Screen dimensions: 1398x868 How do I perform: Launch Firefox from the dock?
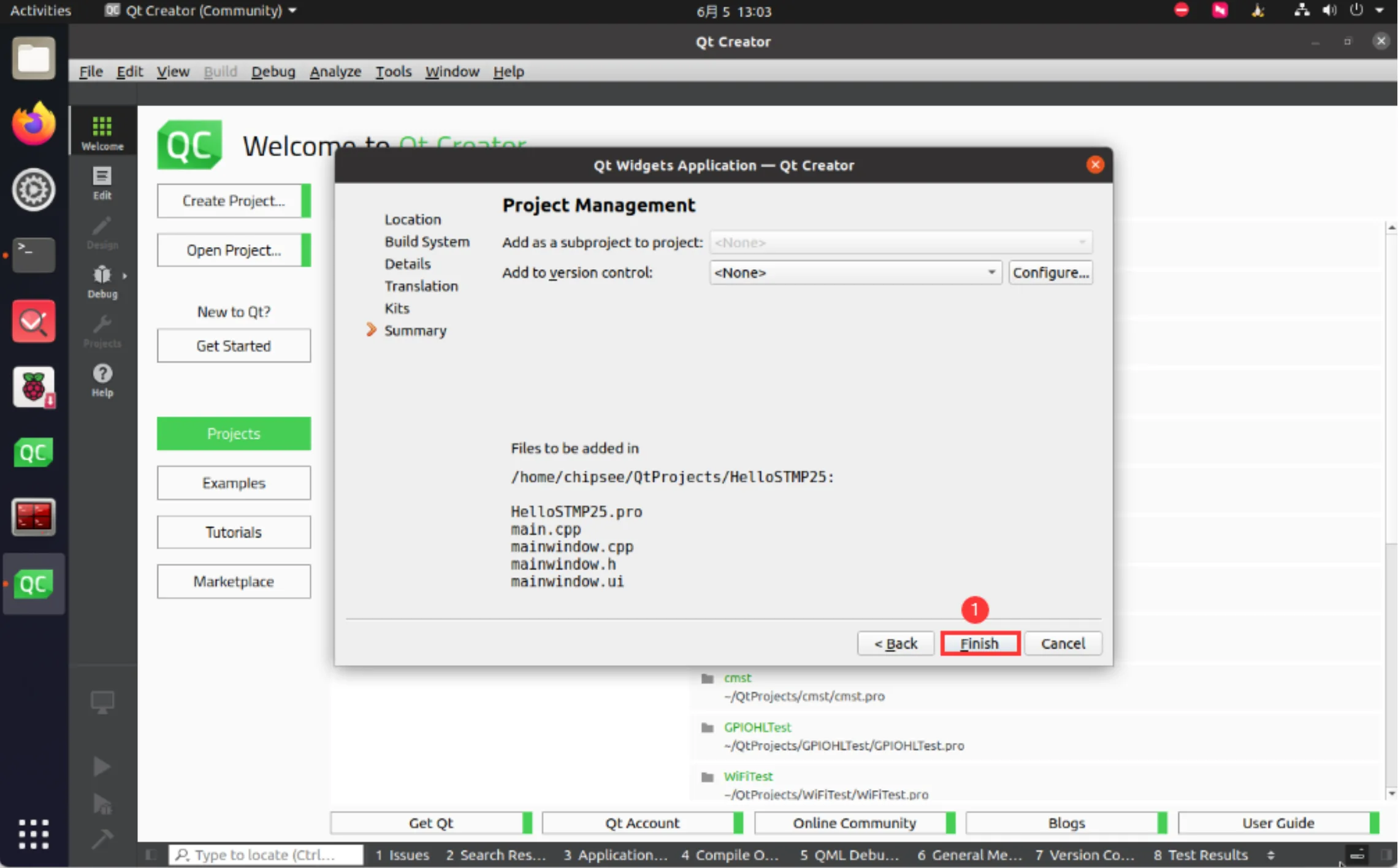pyautogui.click(x=34, y=124)
